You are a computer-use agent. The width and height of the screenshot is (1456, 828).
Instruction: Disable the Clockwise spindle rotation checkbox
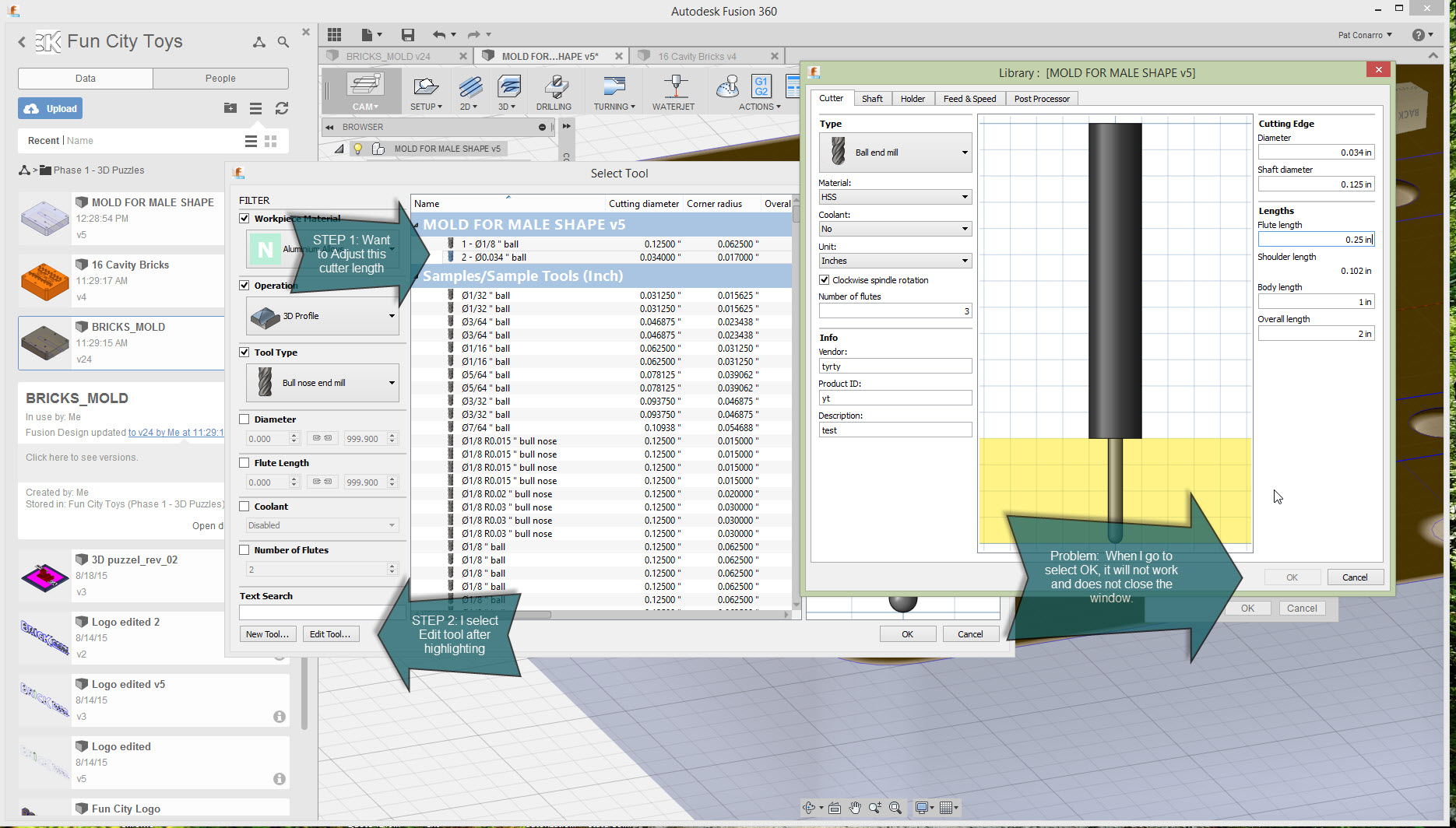[x=825, y=279]
